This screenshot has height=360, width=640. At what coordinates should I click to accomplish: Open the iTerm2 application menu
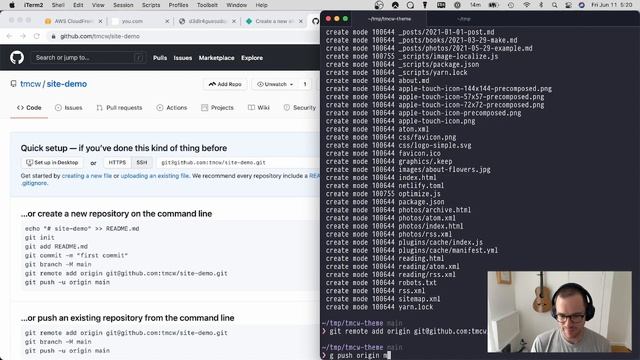pyautogui.click(x=33, y=5)
